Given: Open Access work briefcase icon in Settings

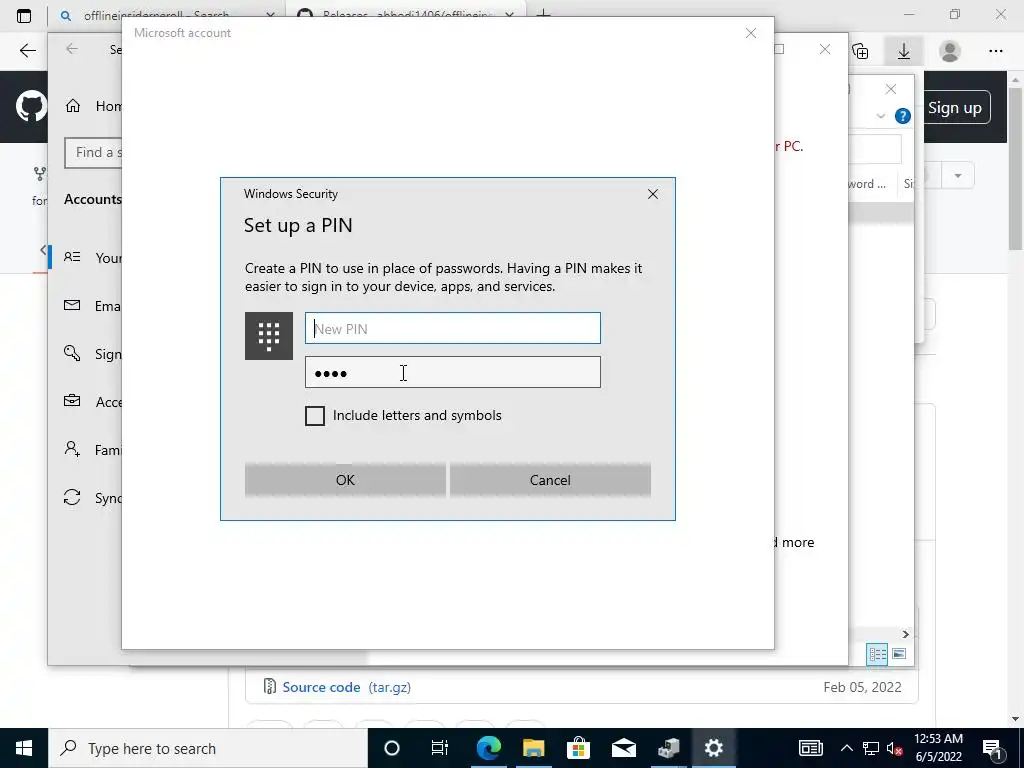Looking at the screenshot, I should pos(72,401).
